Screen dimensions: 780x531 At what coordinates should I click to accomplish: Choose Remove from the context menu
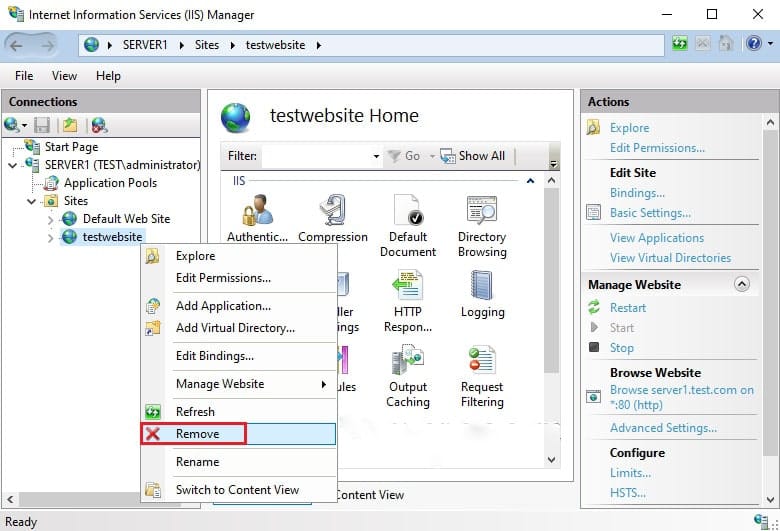click(x=239, y=433)
